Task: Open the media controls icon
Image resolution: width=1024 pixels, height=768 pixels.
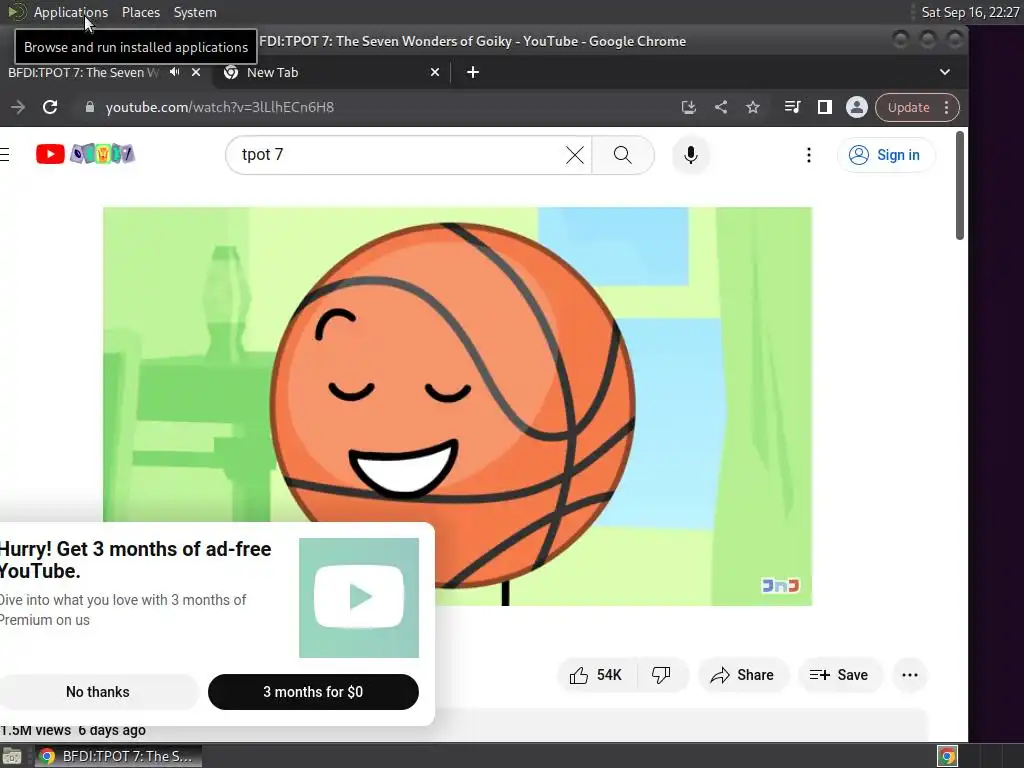Action: [792, 107]
